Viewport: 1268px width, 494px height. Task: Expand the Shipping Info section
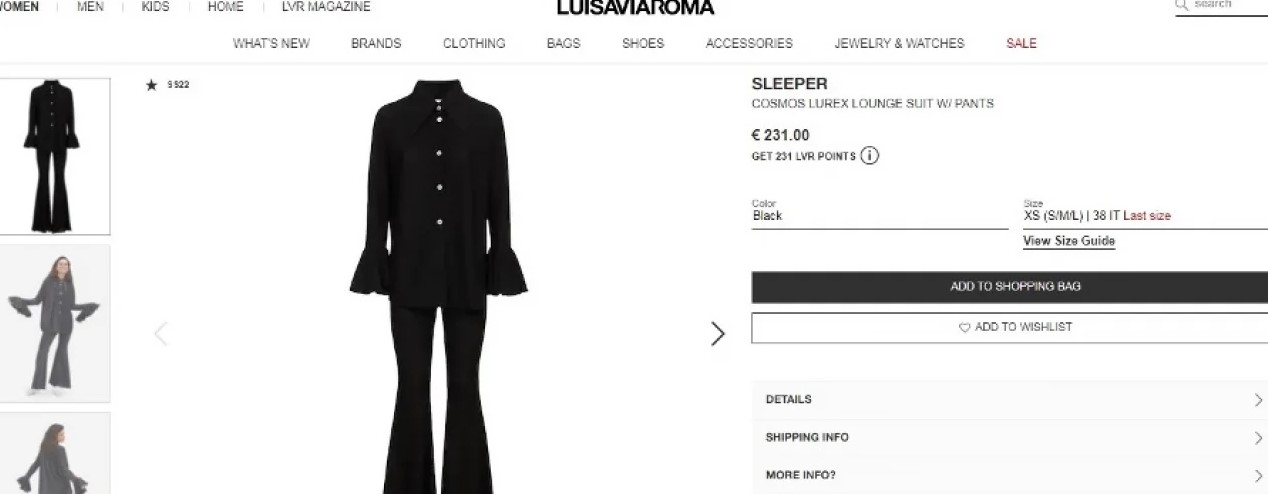point(1009,438)
